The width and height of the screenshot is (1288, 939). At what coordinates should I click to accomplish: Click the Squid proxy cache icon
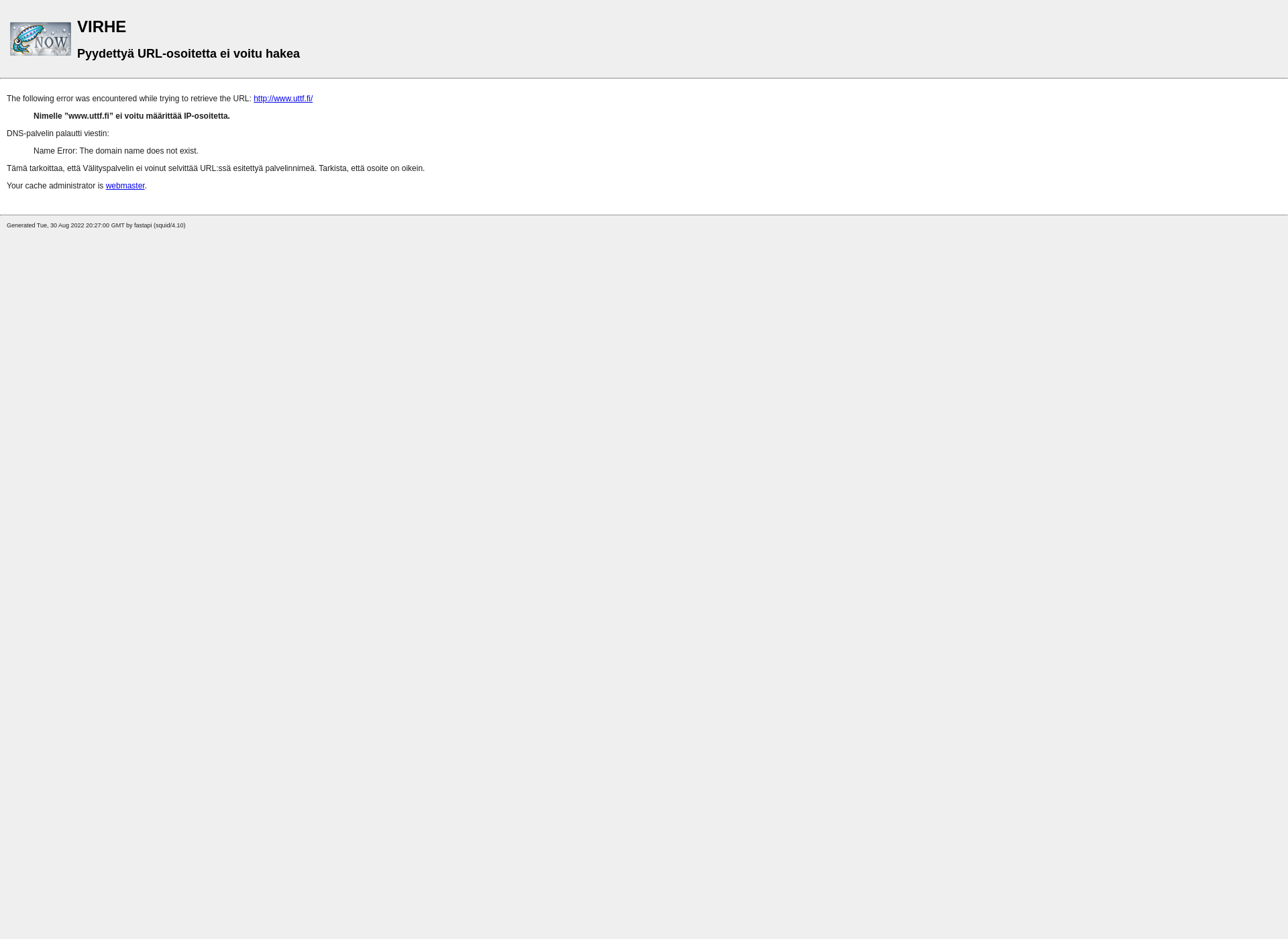[40, 38]
